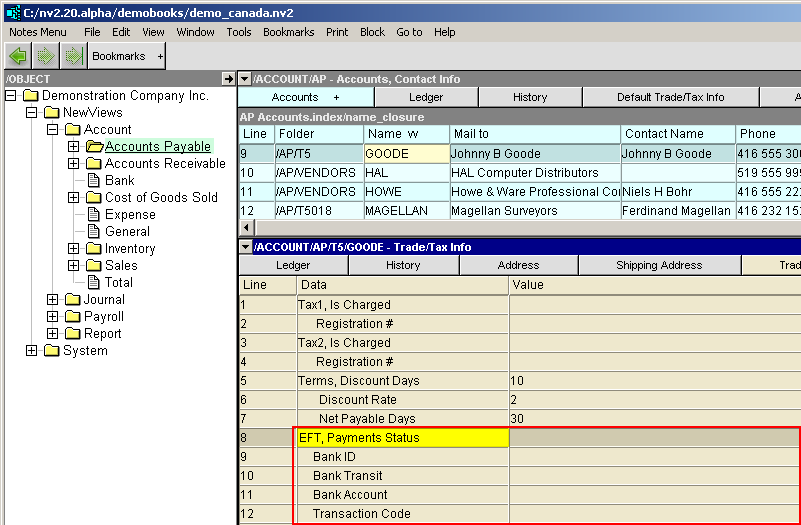Select the Inventory folder in the tree
The height and width of the screenshot is (525, 801).
coord(130,249)
